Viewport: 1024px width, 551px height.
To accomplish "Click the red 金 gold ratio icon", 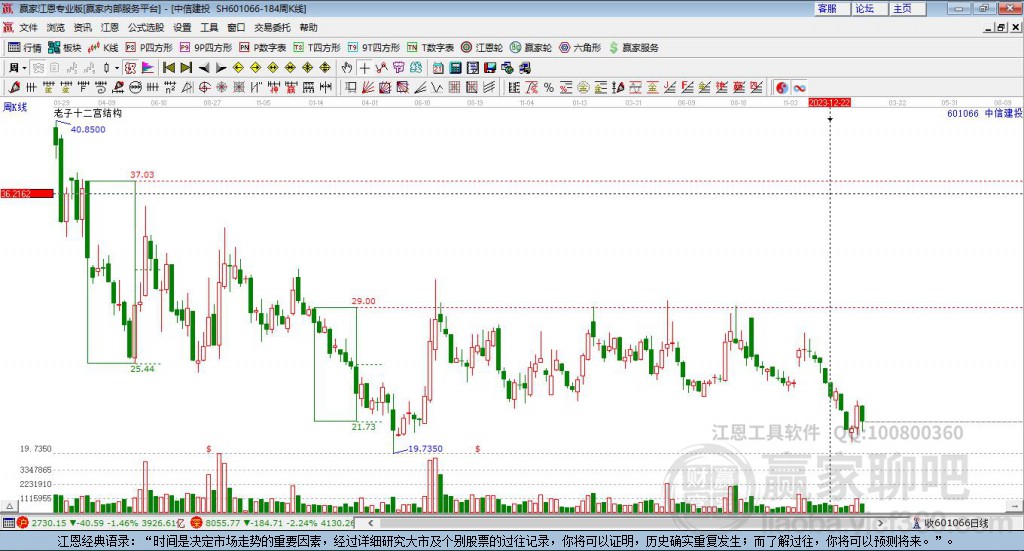I will click(652, 87).
